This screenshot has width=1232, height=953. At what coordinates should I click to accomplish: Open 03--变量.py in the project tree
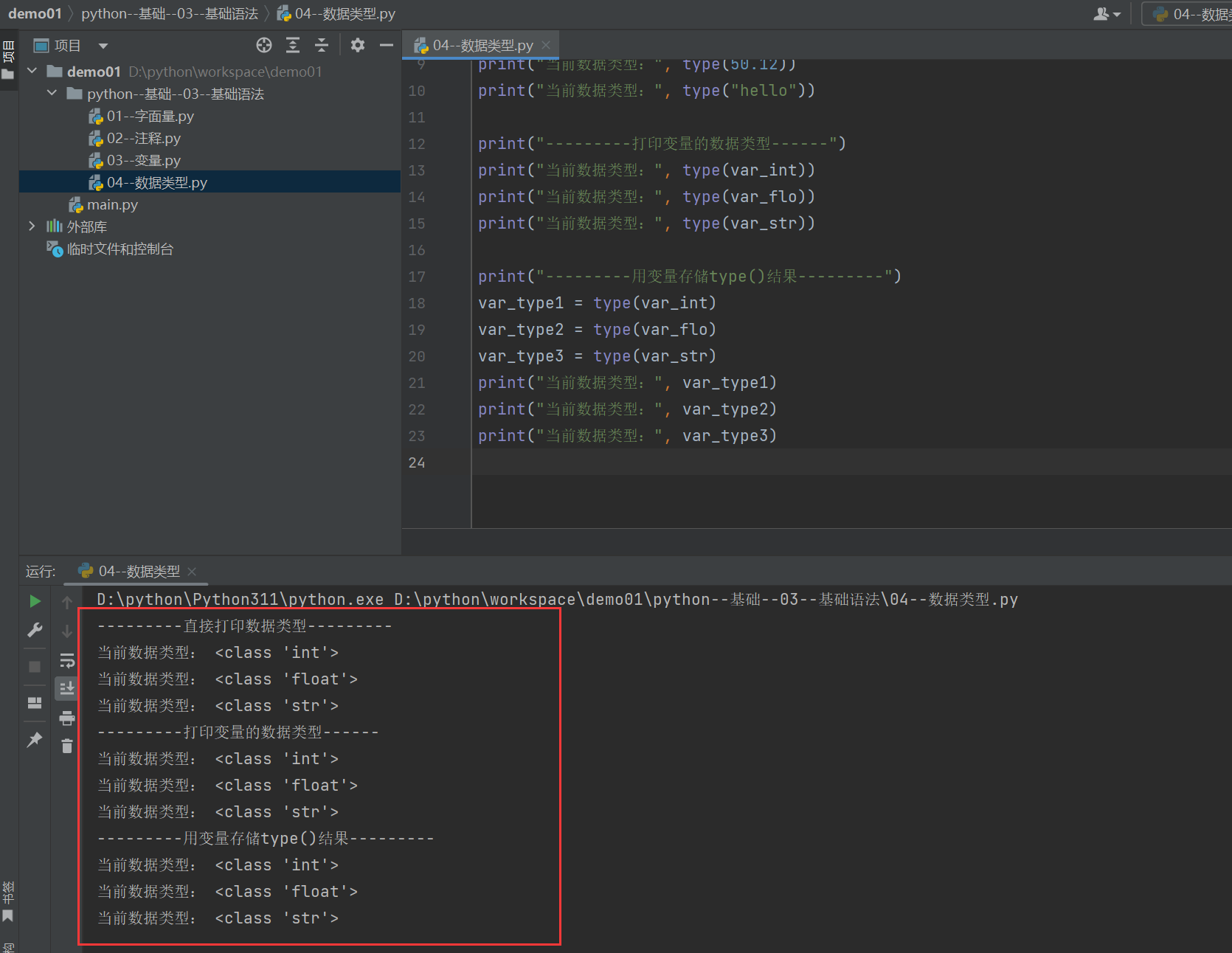point(135,160)
